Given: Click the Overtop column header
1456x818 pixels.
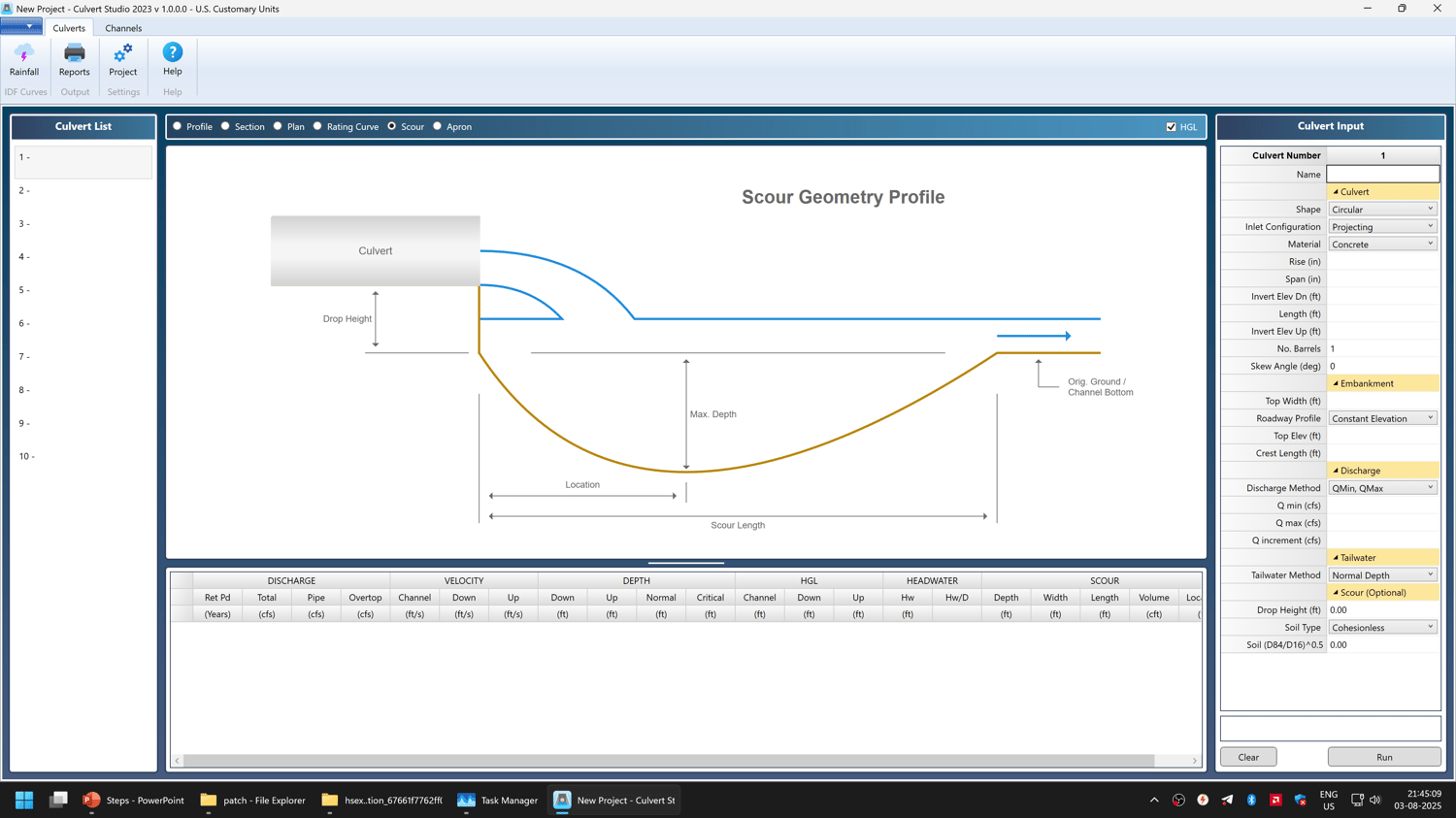Looking at the screenshot, I should [365, 598].
